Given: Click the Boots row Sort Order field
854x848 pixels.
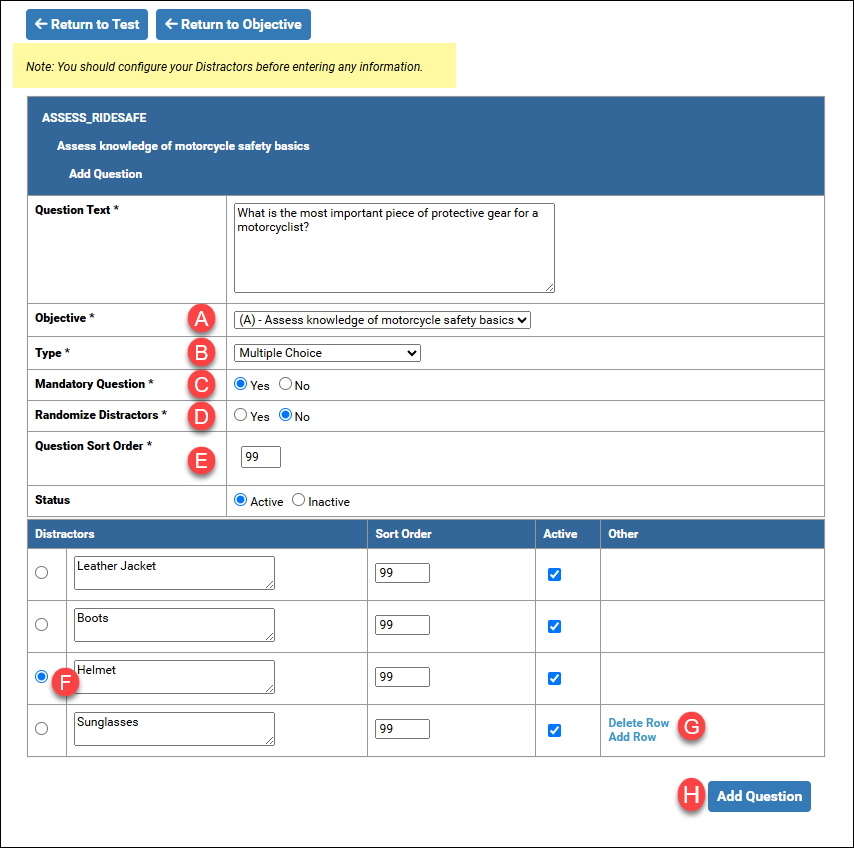Looking at the screenshot, I should coord(402,625).
